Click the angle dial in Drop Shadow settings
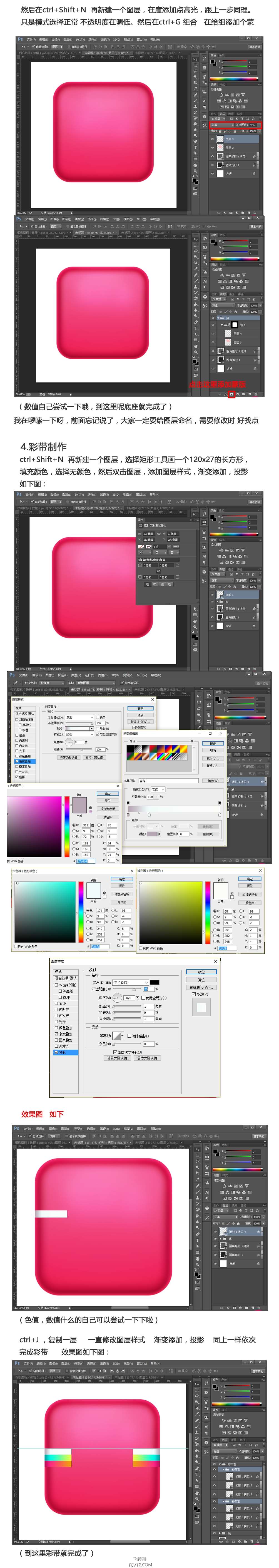Viewport: 279px width, 1568px height. [x=117, y=998]
